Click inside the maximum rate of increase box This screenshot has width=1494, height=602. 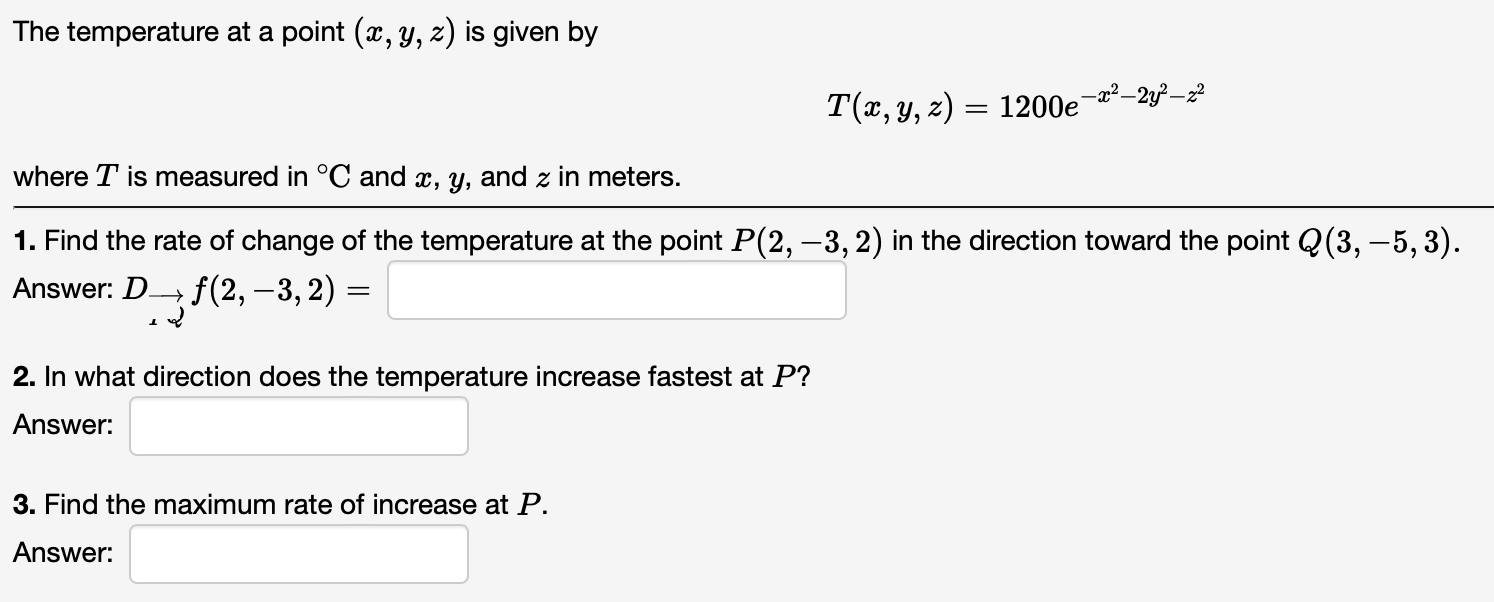click(x=297, y=553)
